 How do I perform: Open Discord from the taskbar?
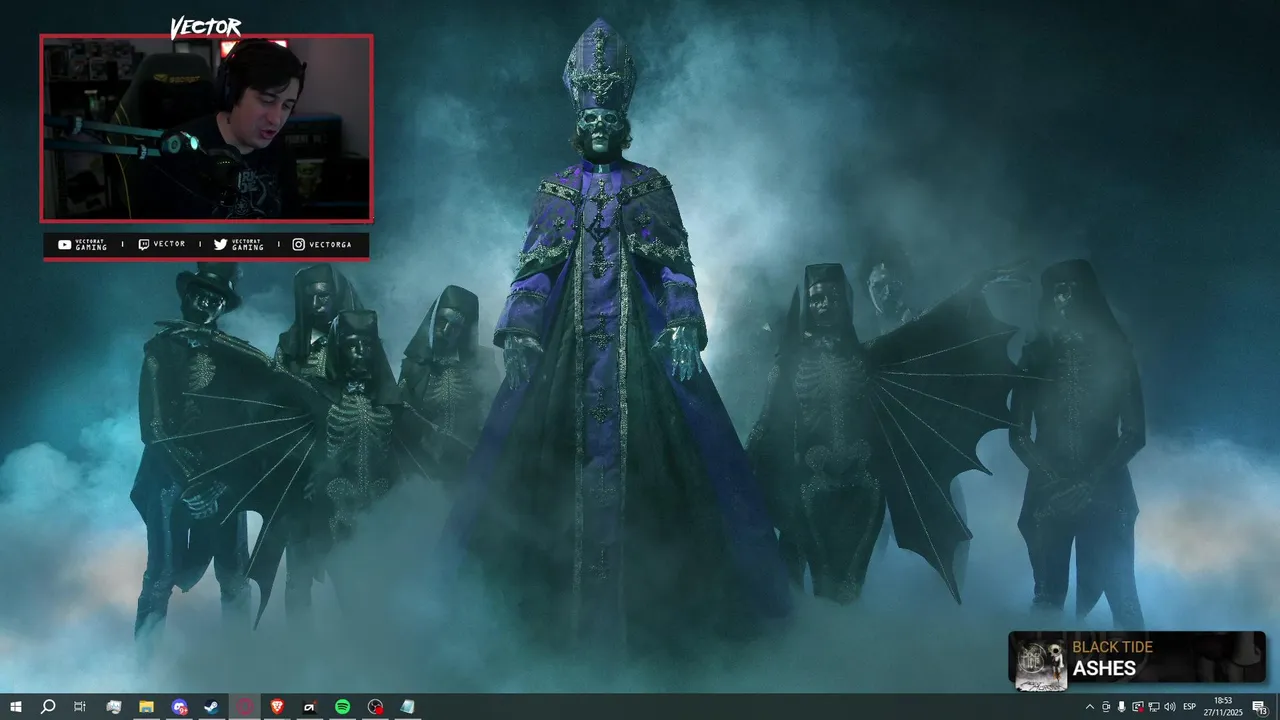179,707
